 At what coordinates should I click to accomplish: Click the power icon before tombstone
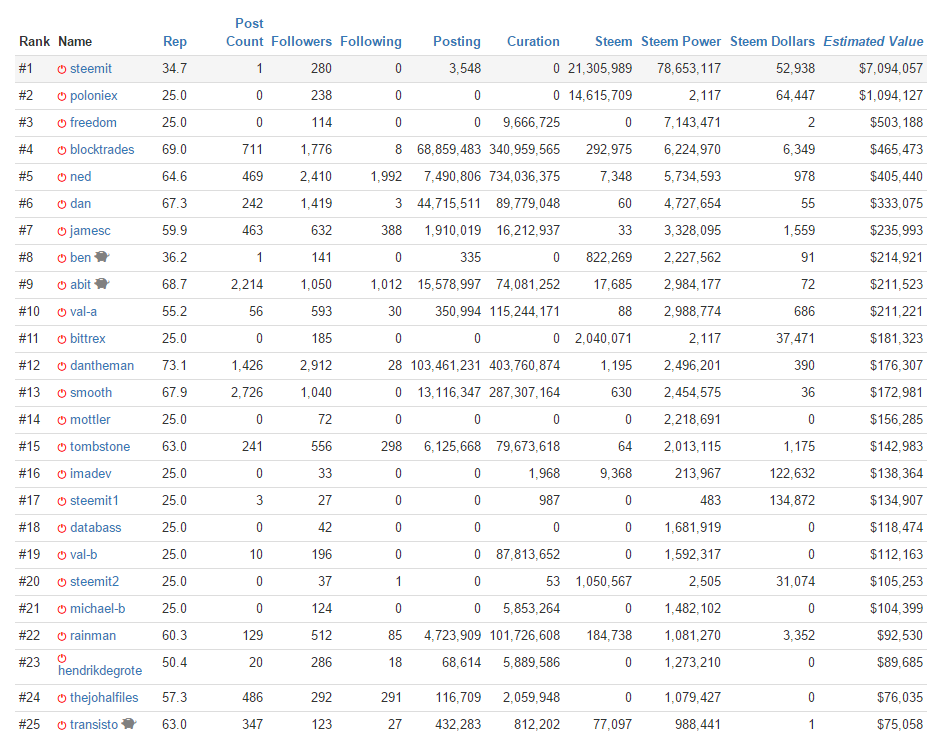coord(62,447)
